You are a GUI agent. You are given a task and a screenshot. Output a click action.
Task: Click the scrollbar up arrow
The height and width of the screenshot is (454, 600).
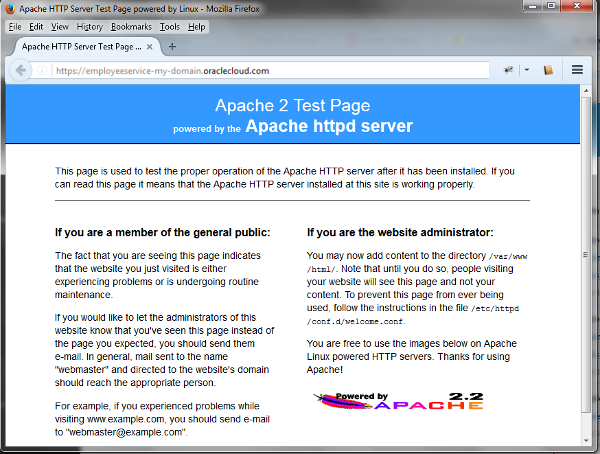[585, 91]
